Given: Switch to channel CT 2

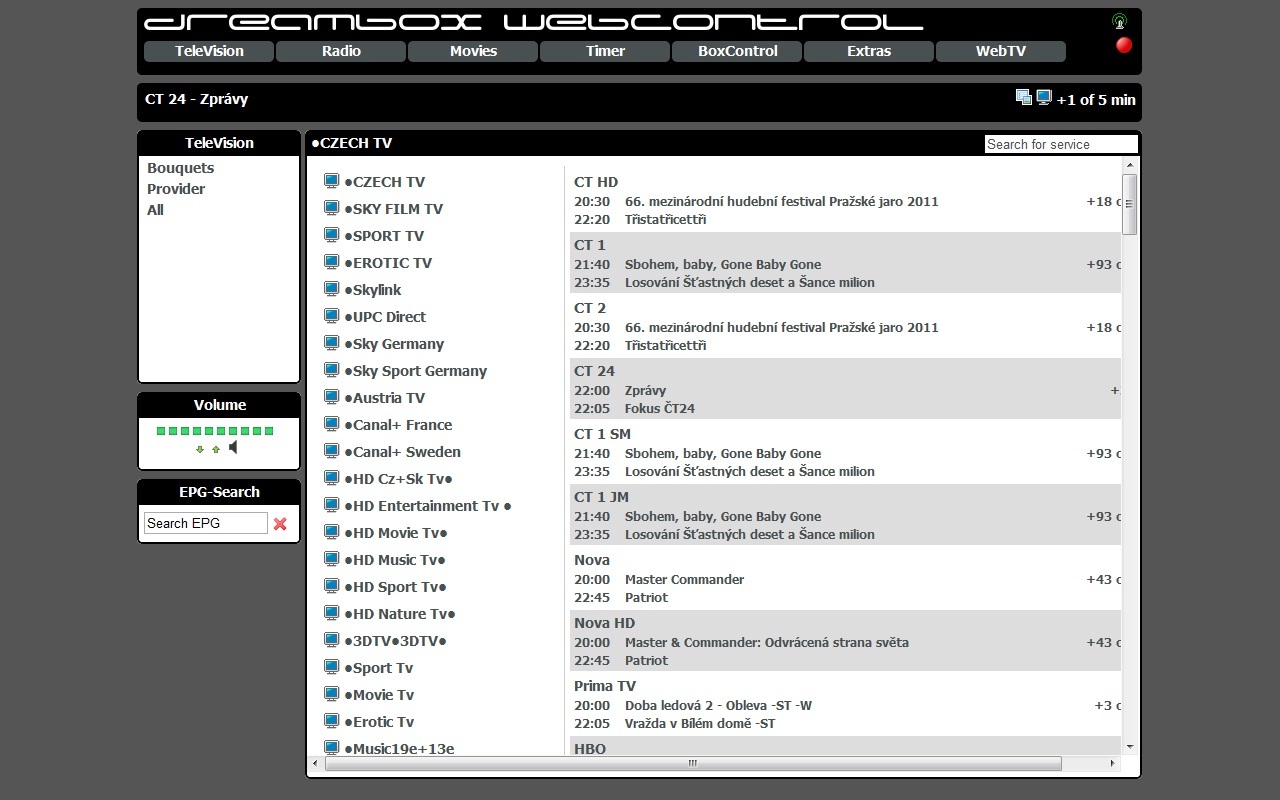Looking at the screenshot, I should click(590, 308).
